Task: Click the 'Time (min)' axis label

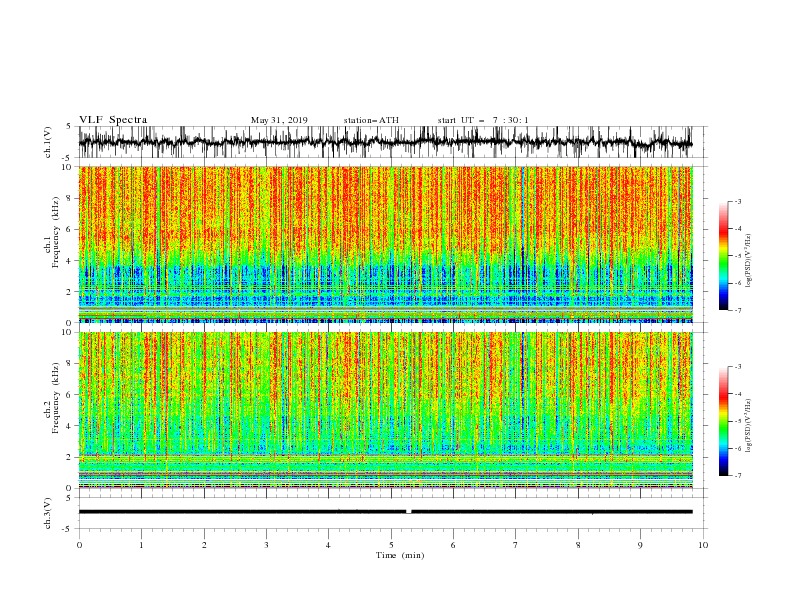Action: coord(400,555)
